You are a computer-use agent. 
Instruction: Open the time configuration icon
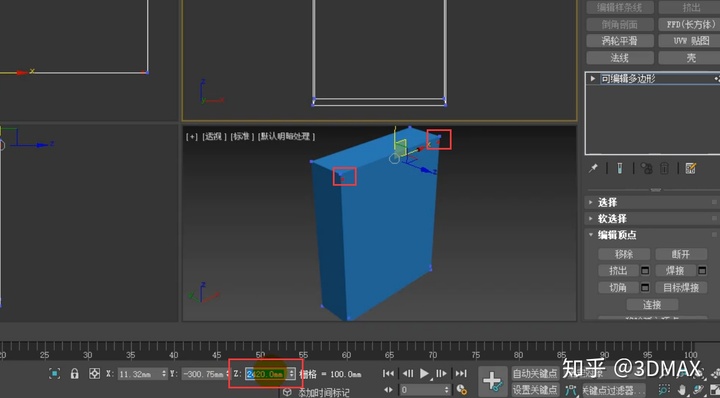pos(461,390)
